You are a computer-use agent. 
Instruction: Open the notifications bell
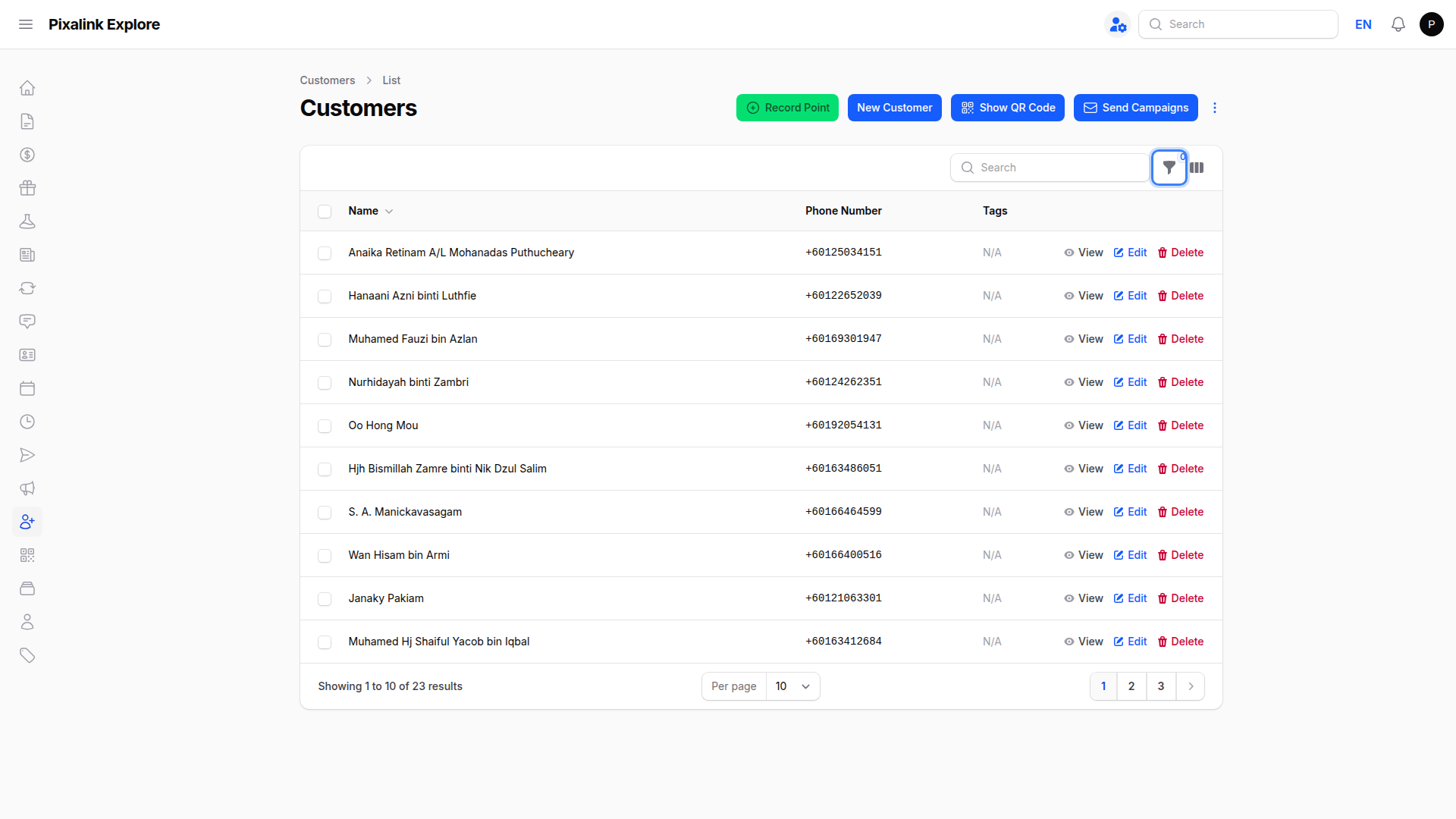pos(1398,24)
